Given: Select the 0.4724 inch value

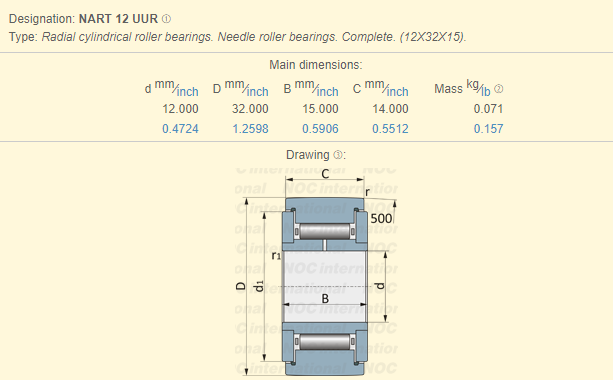Looking at the screenshot, I should [180, 129].
